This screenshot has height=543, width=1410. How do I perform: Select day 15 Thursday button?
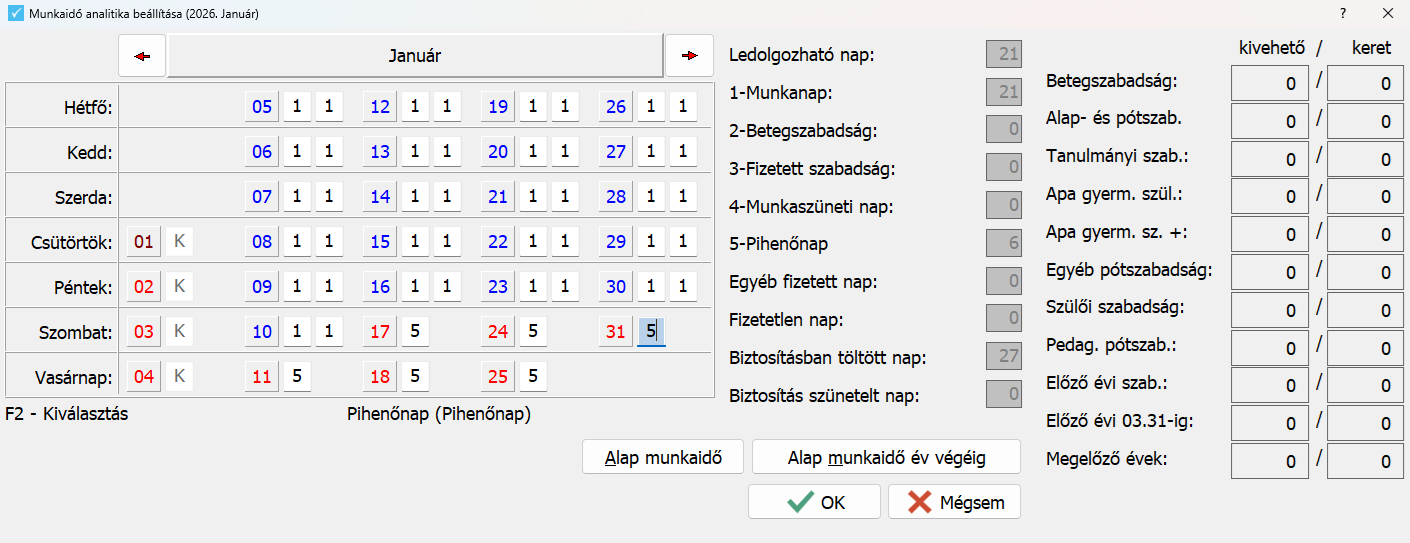(x=380, y=242)
